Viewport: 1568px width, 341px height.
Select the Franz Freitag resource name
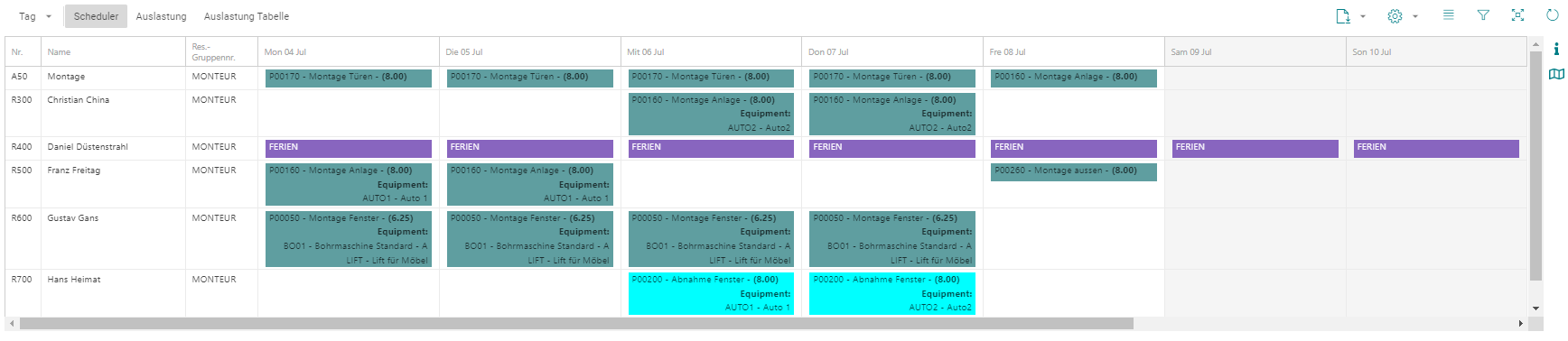point(74,170)
